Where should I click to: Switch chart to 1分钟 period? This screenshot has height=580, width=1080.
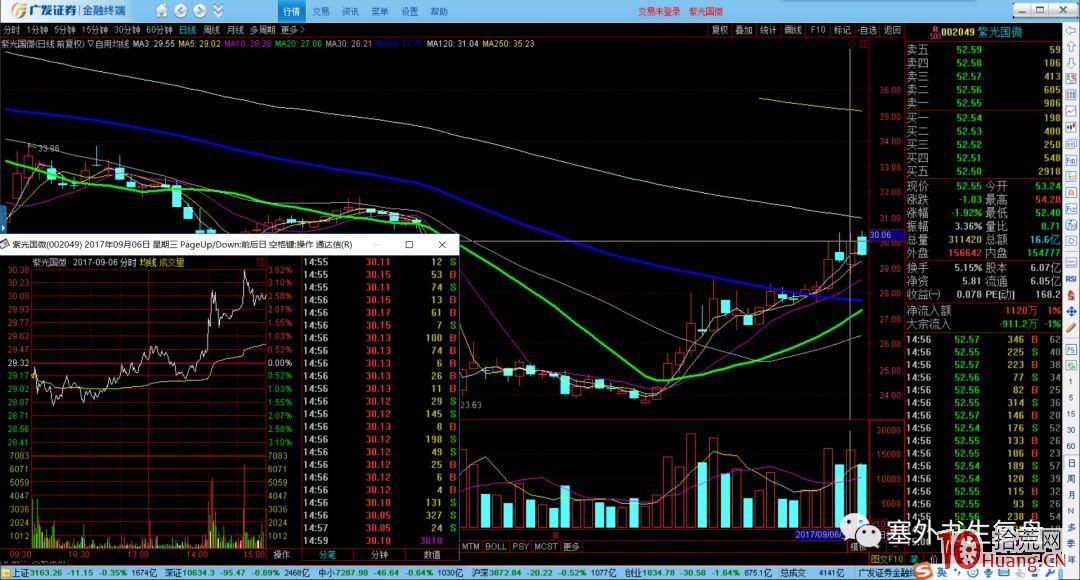(37, 30)
